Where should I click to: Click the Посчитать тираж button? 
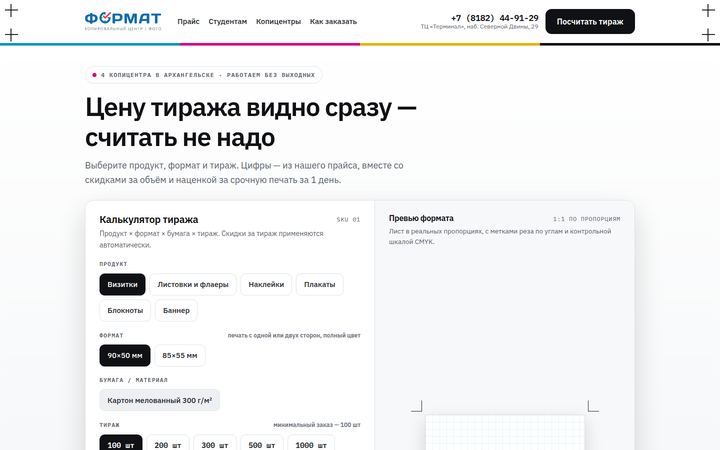tap(590, 22)
